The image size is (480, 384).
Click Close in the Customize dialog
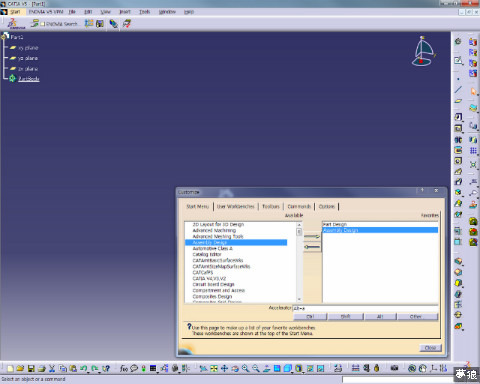click(430, 348)
